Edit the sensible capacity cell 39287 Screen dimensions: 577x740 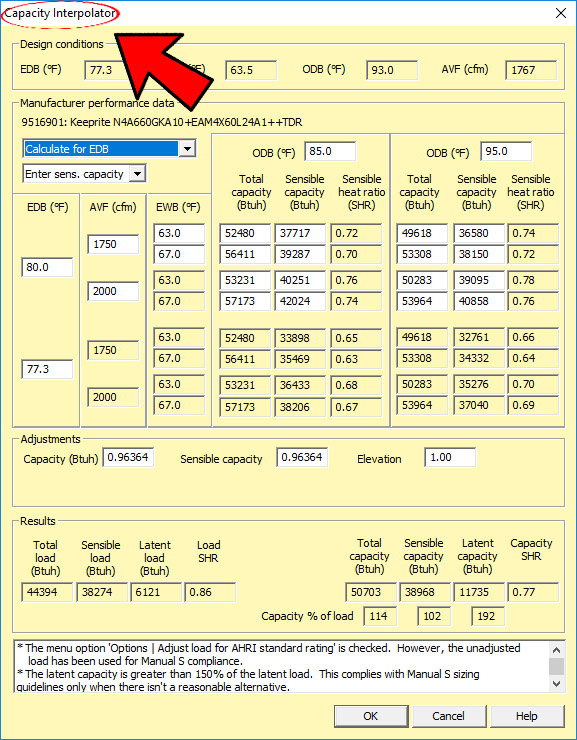pyautogui.click(x=300, y=254)
